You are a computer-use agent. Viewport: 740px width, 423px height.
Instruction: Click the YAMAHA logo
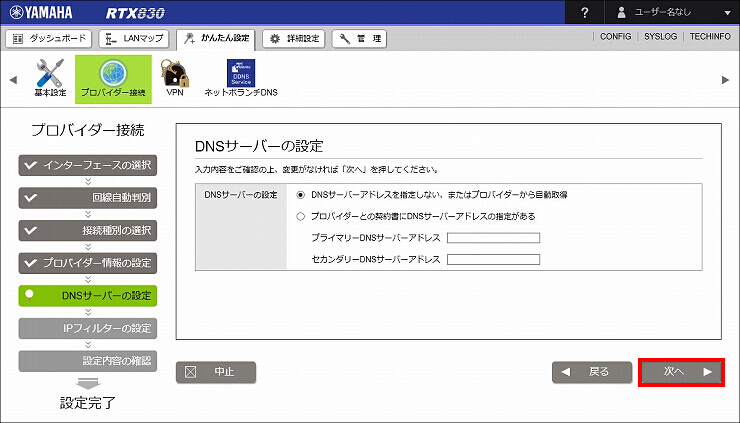(41, 12)
